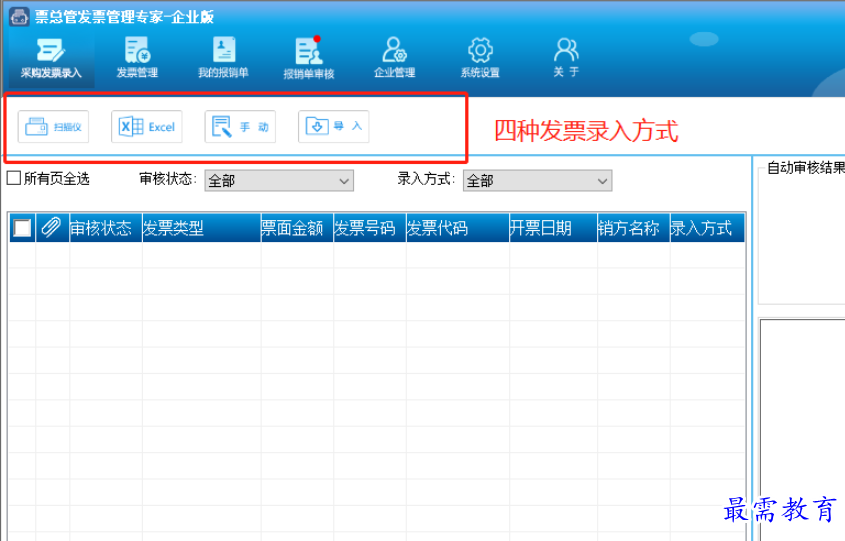Sort by 开票日期 column header
This screenshot has height=541, width=845.
553,227
